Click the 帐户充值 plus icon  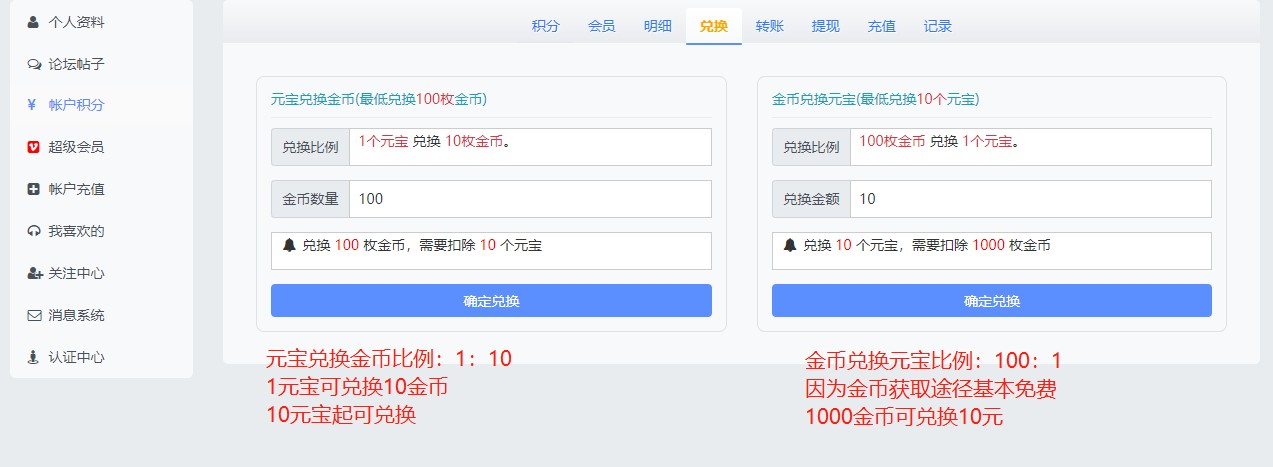coord(34,189)
